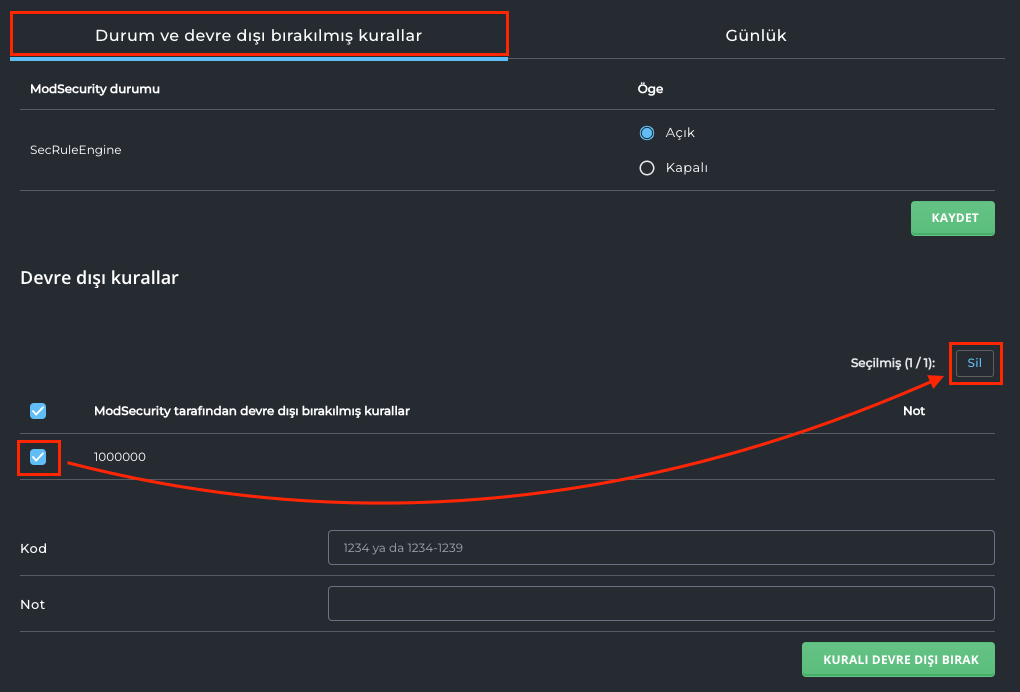Click the Açık option label
Image resolution: width=1020 pixels, height=692 pixels.
680,133
